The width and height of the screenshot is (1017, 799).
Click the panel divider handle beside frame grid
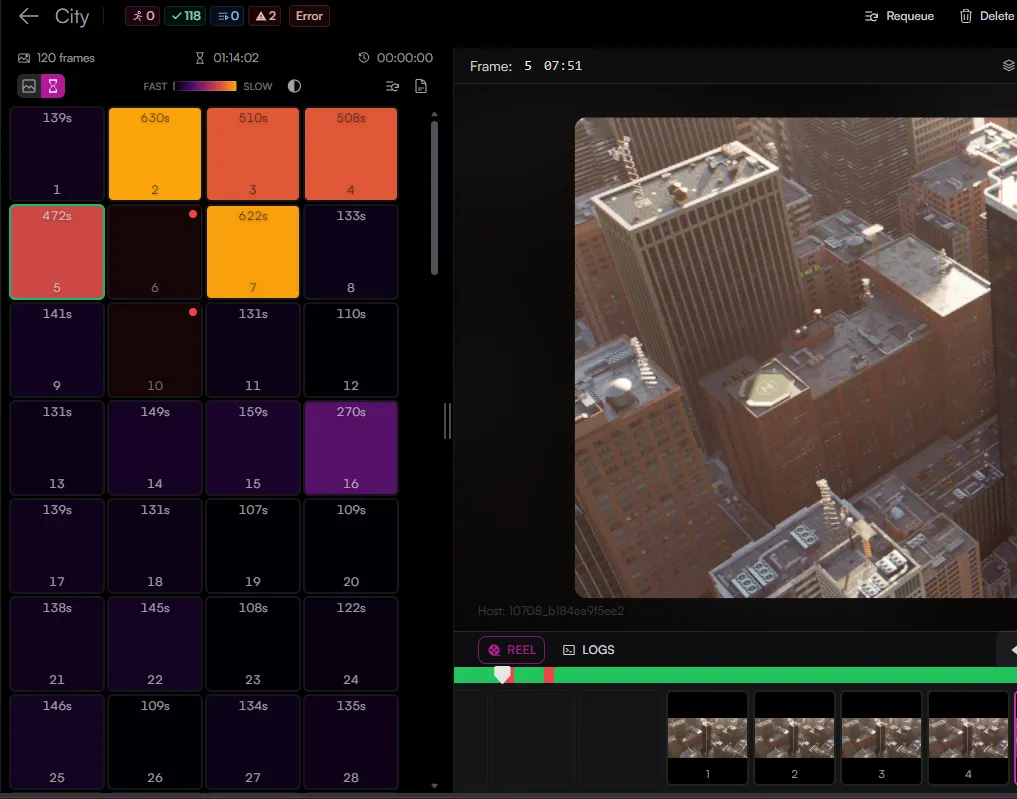click(x=447, y=421)
